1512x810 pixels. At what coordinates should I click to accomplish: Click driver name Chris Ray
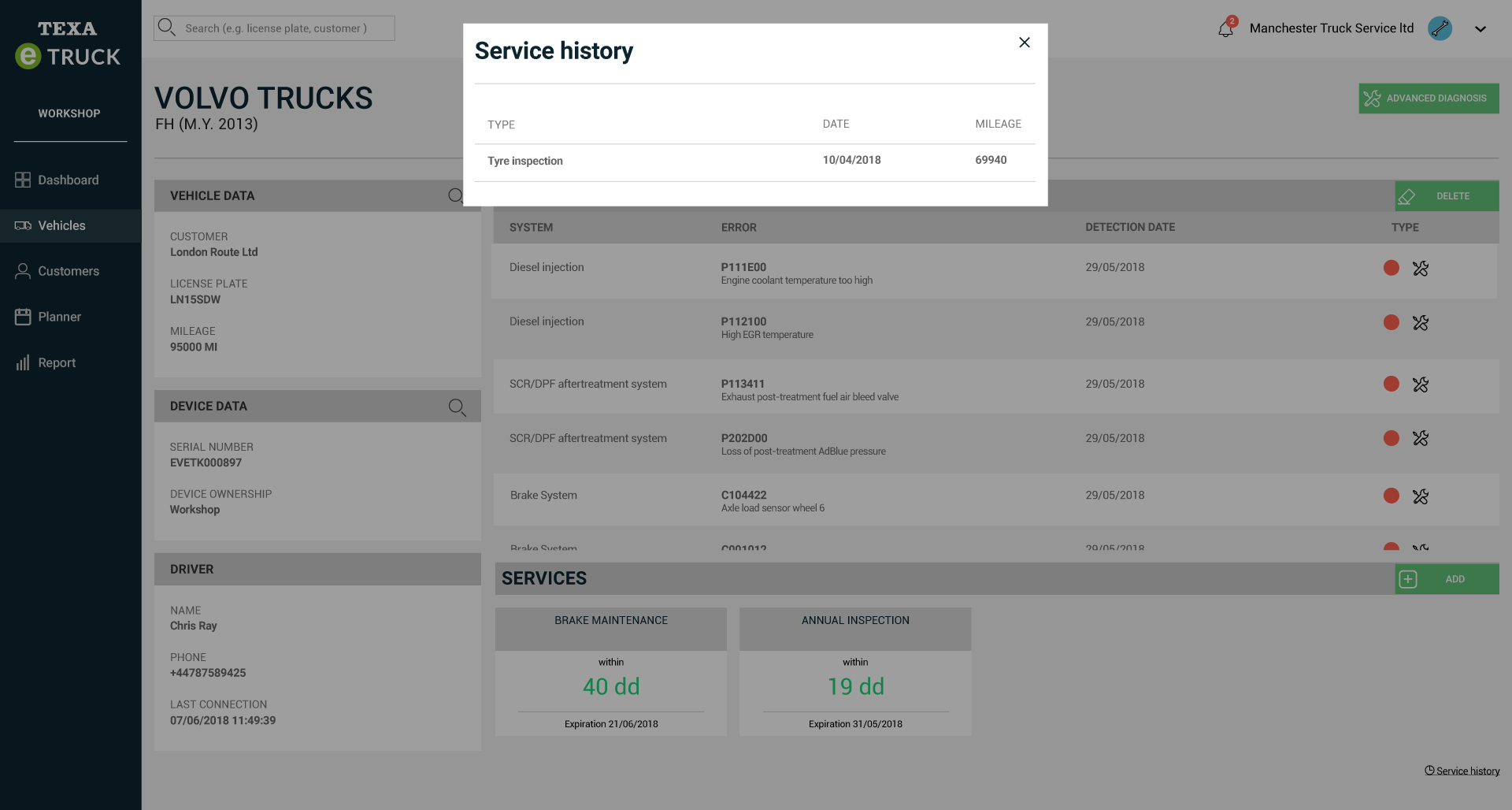193,626
